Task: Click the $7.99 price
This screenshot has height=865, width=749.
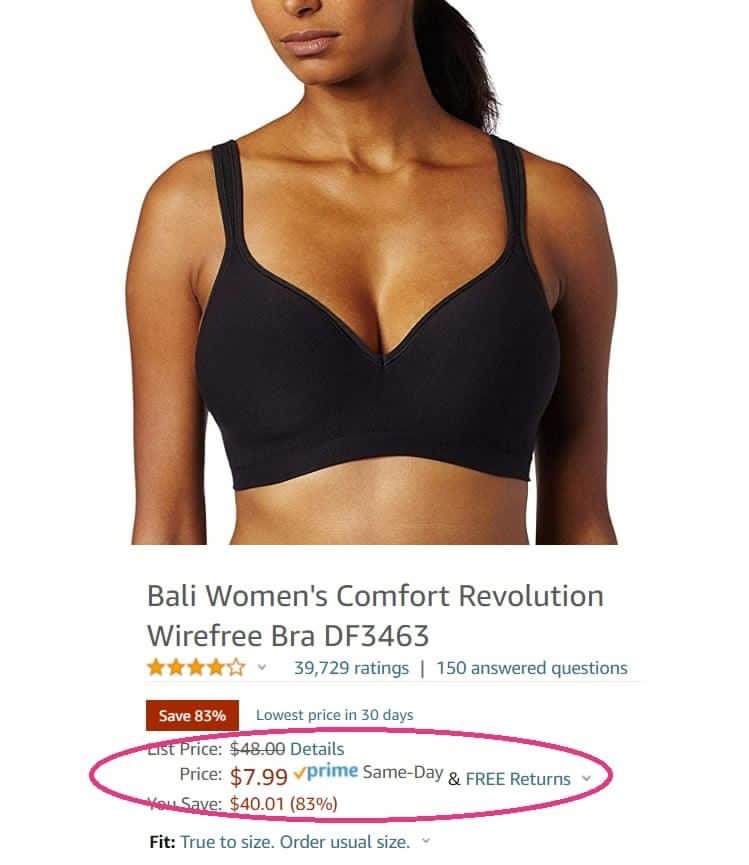Action: point(259,777)
